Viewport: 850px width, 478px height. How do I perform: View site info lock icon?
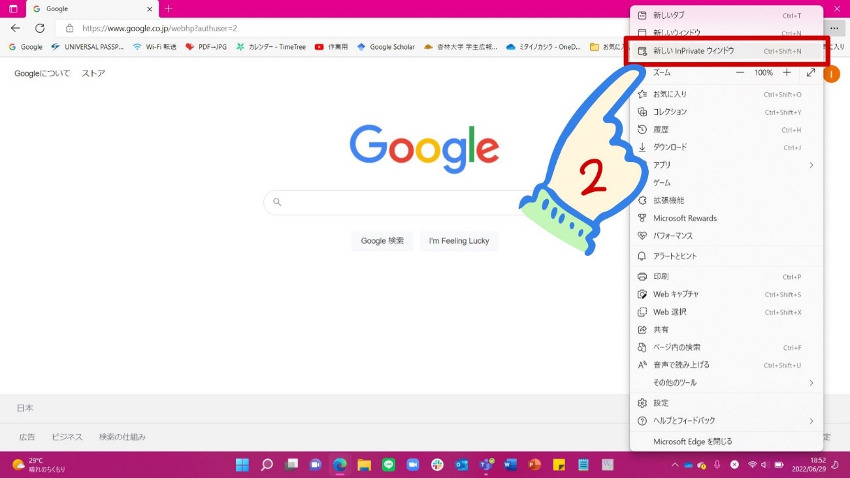69,28
